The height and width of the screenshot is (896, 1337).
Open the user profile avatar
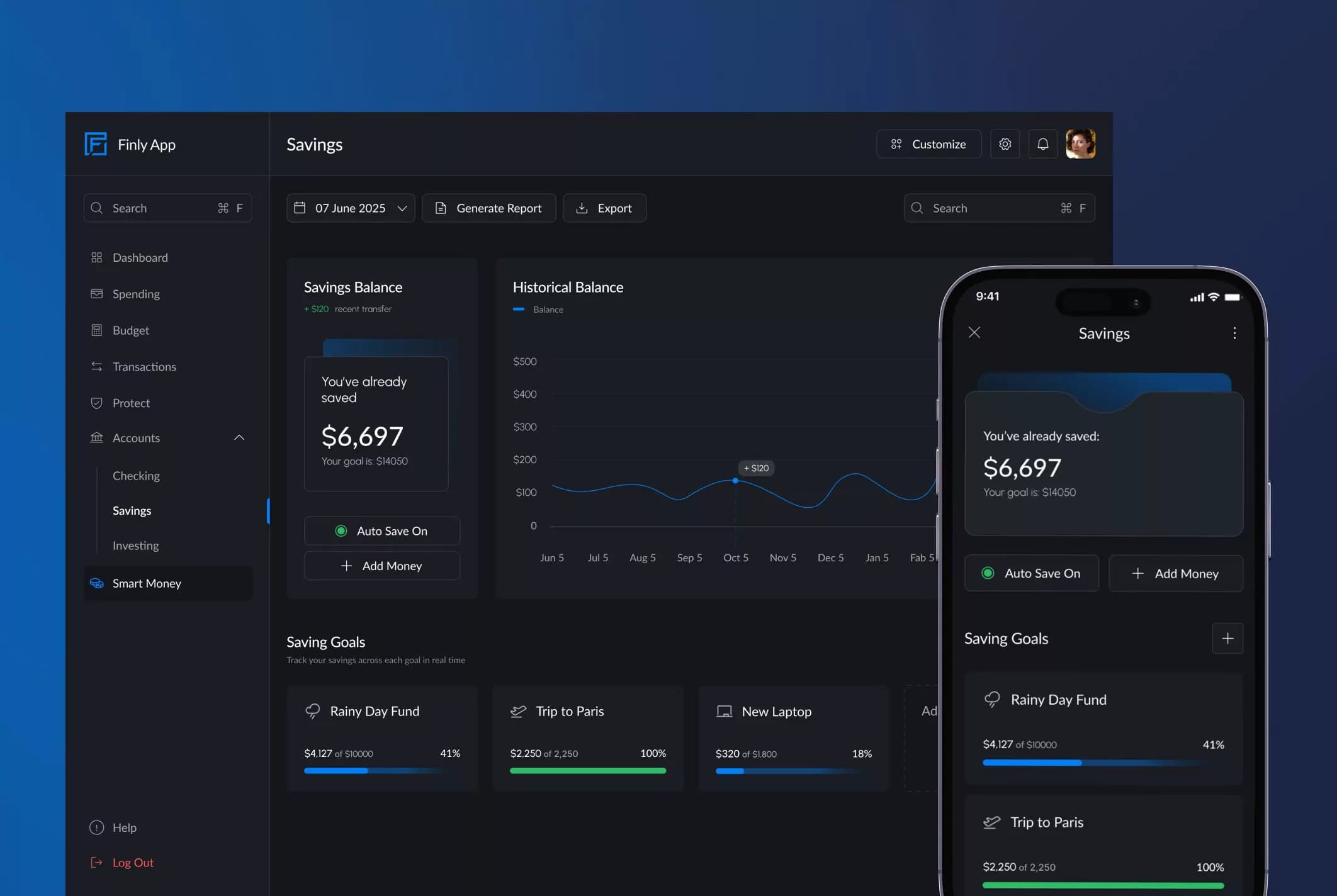coord(1081,144)
